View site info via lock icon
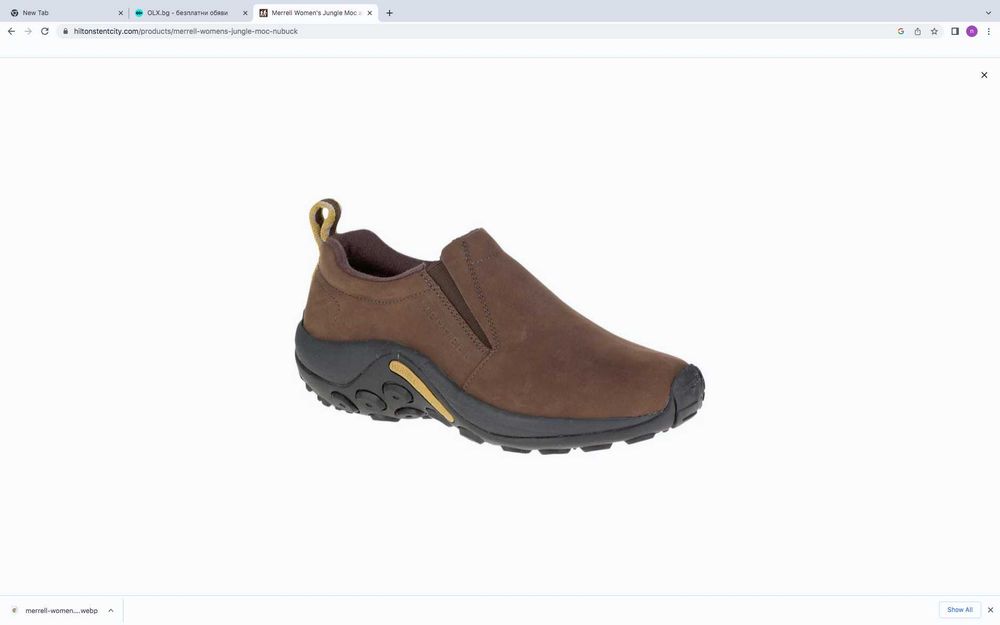The image size is (1000, 625). pyautogui.click(x=65, y=31)
